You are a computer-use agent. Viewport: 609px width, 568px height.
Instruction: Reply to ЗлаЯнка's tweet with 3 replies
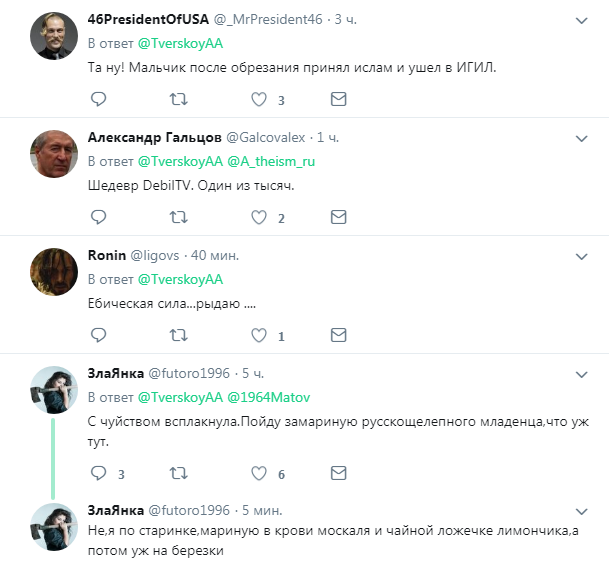coord(98,473)
